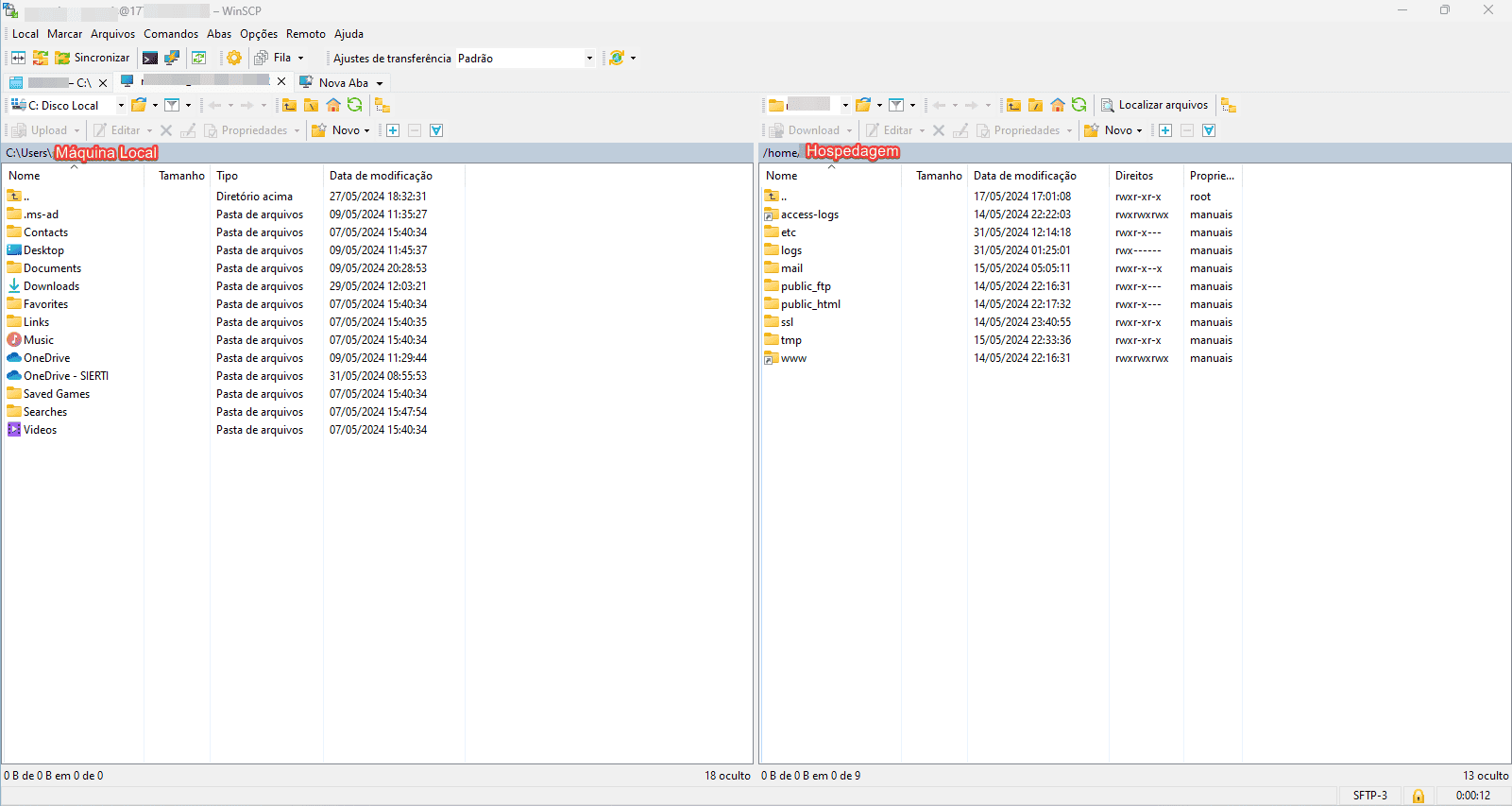The image size is (1512, 806).
Task: Open the transfer settings Padrão dropdown
Action: pos(589,58)
